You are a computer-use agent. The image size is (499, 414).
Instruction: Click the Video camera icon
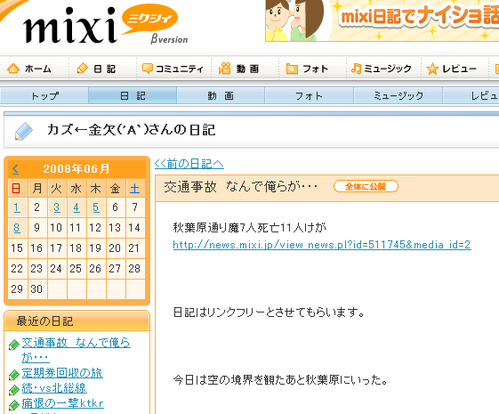[225, 68]
